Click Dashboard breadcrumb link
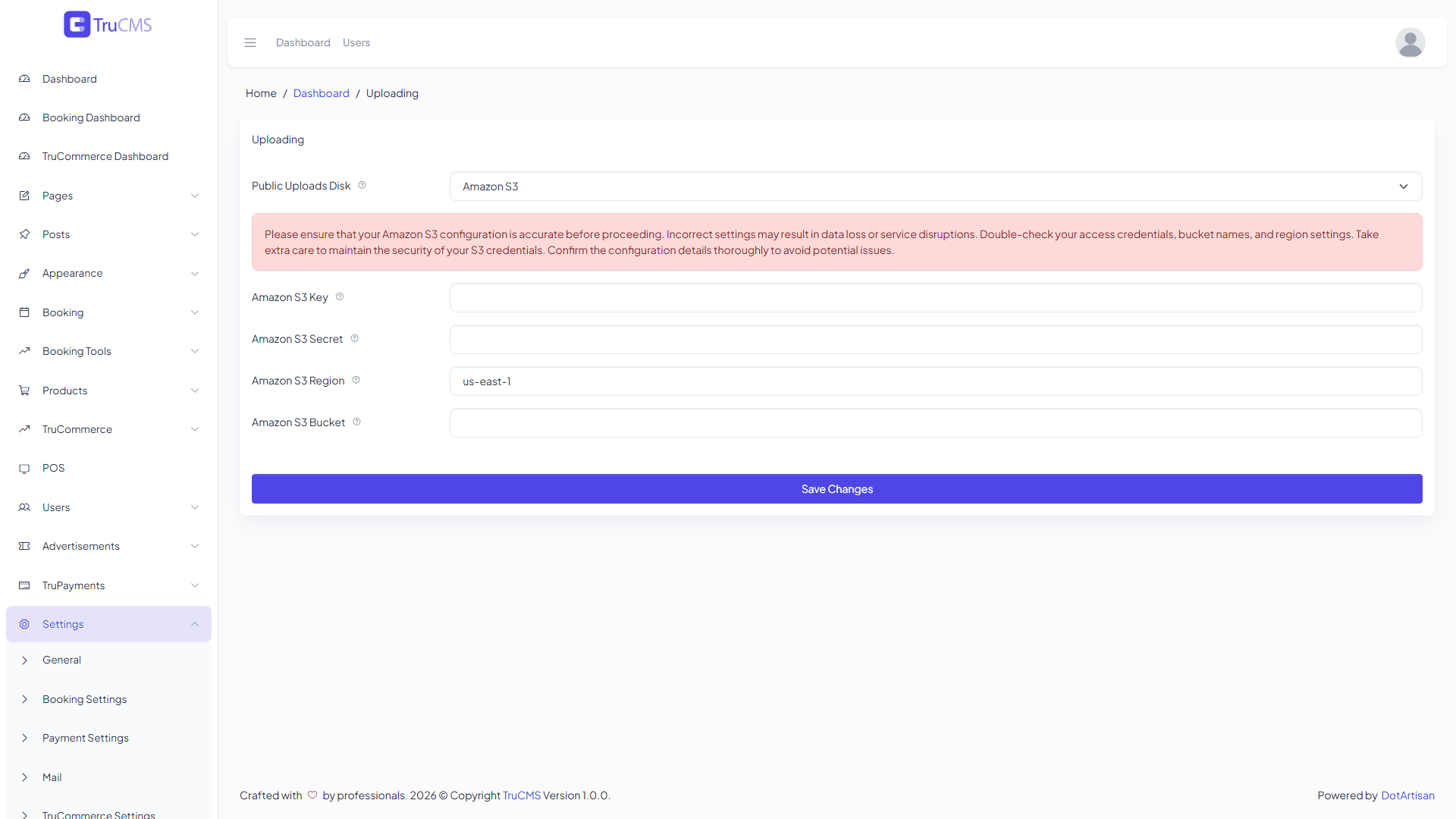Viewport: 1456px width, 819px height. 322,93
